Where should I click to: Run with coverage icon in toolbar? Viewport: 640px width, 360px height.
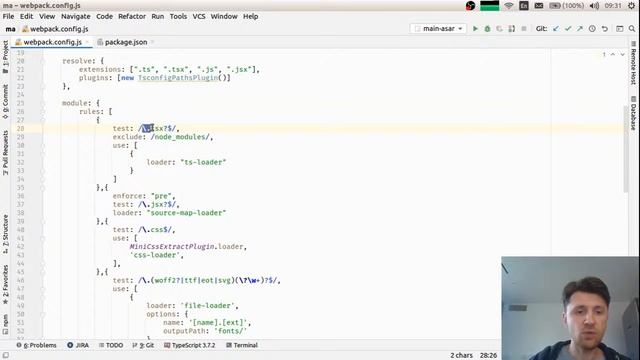coord(499,29)
